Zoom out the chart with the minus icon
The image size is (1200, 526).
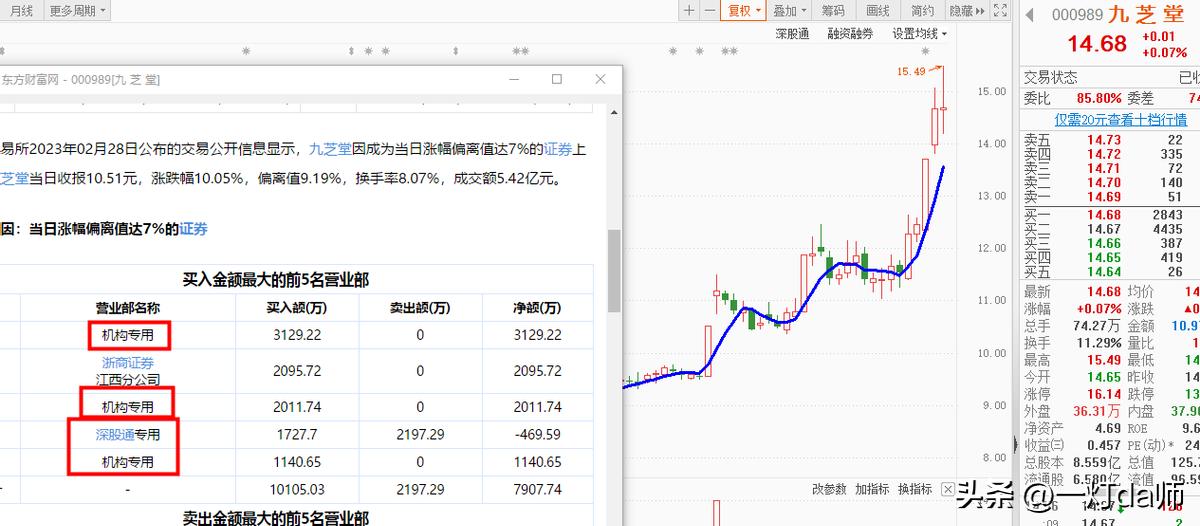[709, 11]
